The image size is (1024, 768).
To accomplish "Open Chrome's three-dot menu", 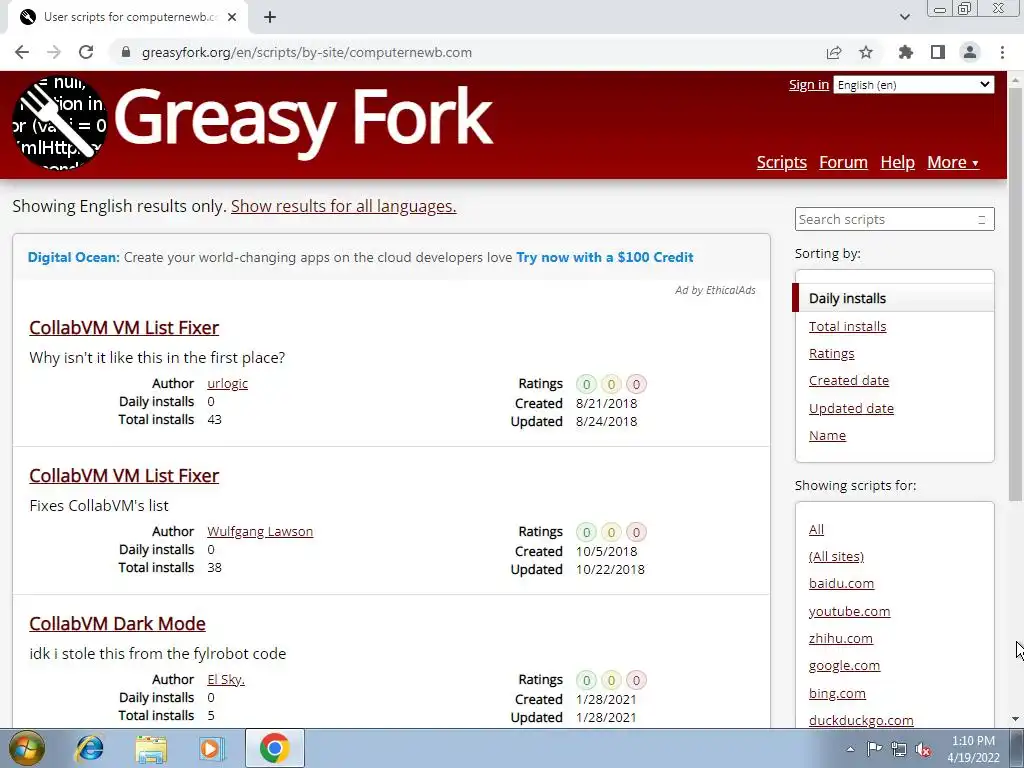I will pos(1002,52).
